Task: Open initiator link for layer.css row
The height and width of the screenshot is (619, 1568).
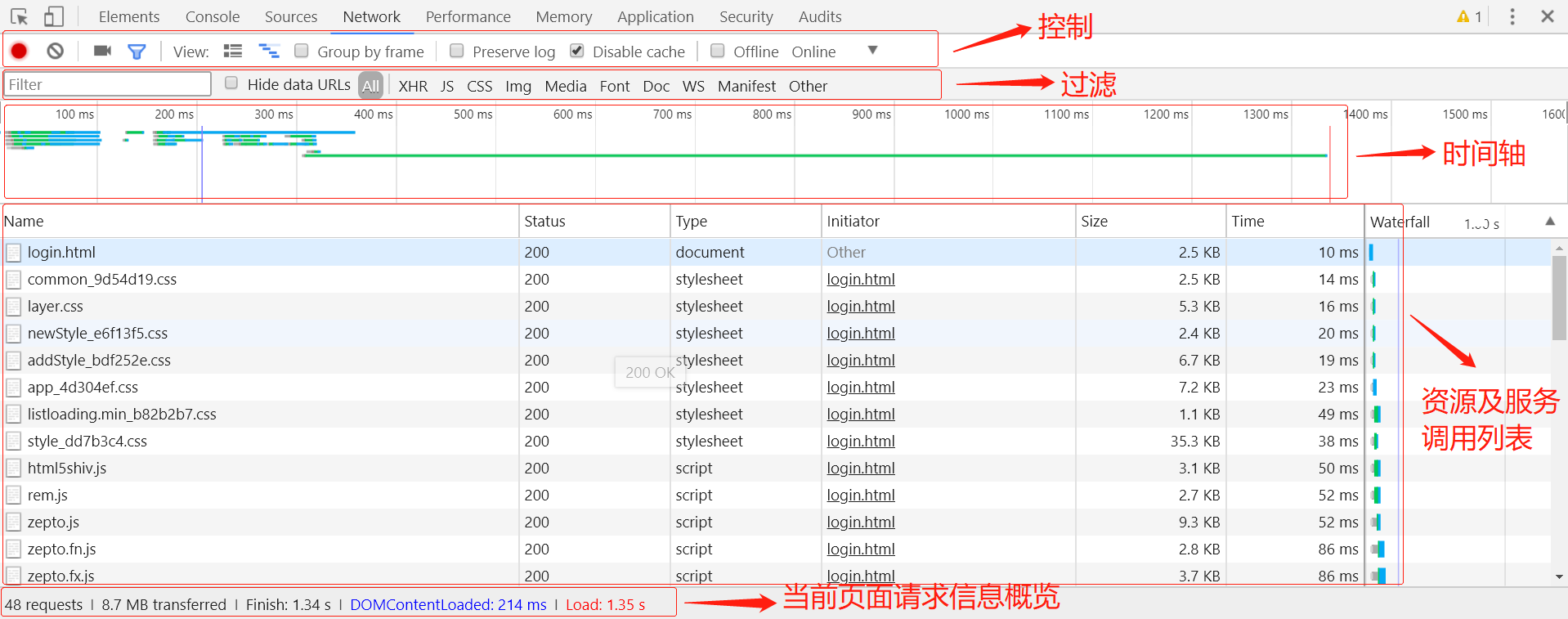Action: (x=861, y=307)
